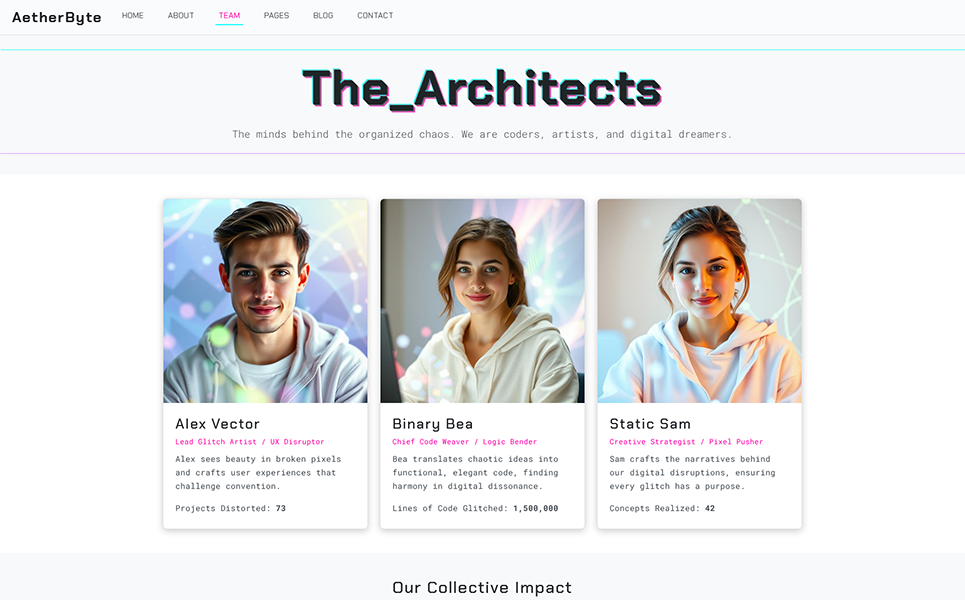Click the Concepts Realized: 42 stat
This screenshot has width=965, height=600.
click(x=662, y=508)
